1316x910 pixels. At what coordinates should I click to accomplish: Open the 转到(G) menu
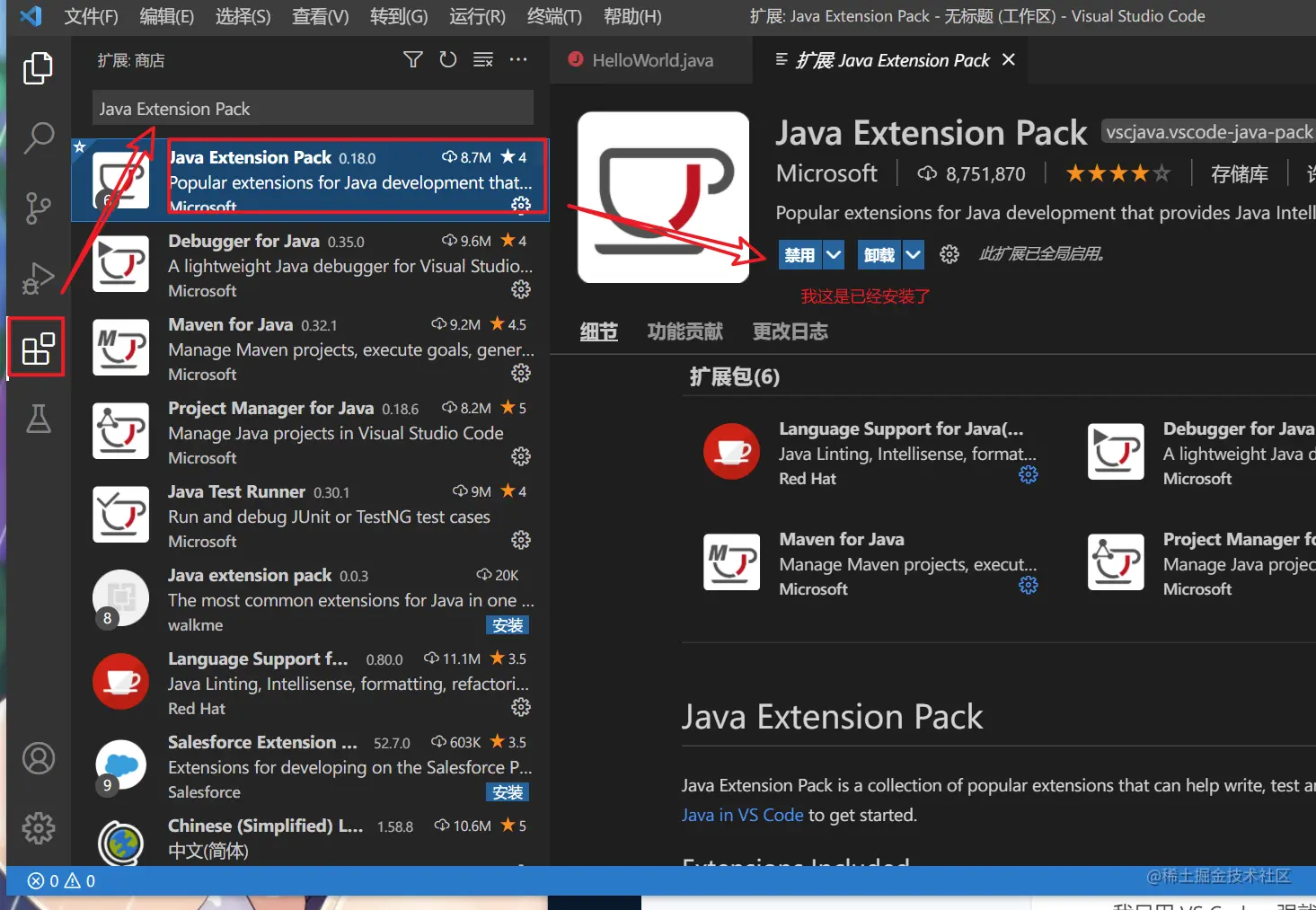point(399,16)
